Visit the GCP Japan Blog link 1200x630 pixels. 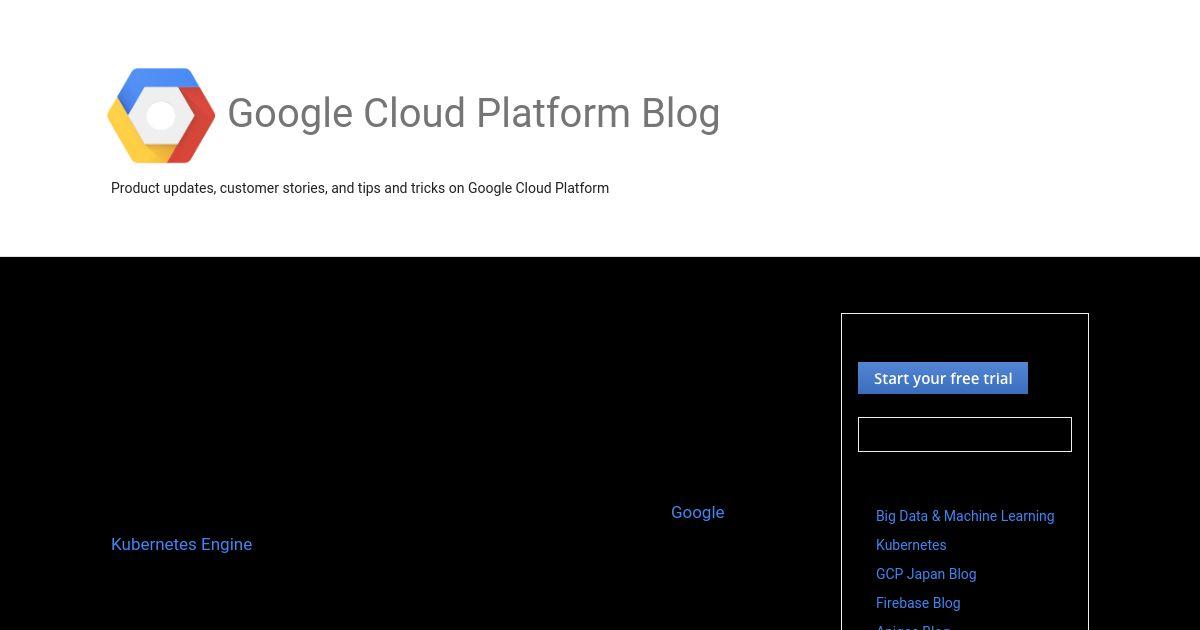pos(926,574)
